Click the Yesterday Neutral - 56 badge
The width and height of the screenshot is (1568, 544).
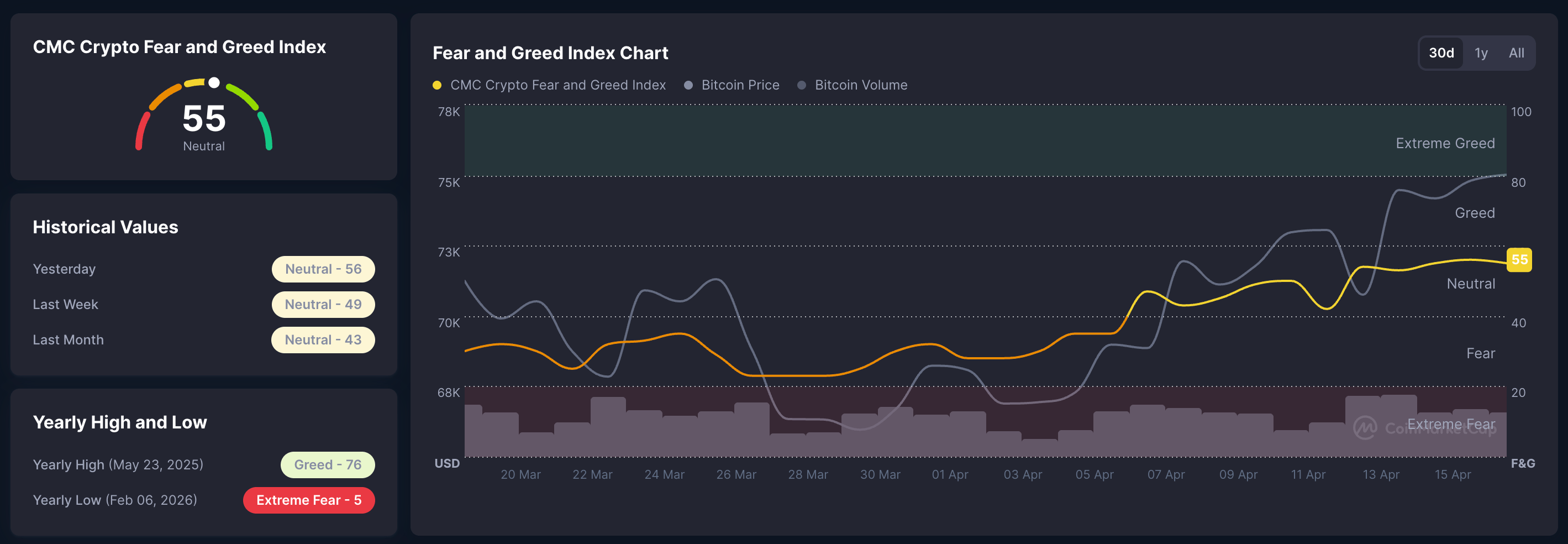click(x=323, y=269)
